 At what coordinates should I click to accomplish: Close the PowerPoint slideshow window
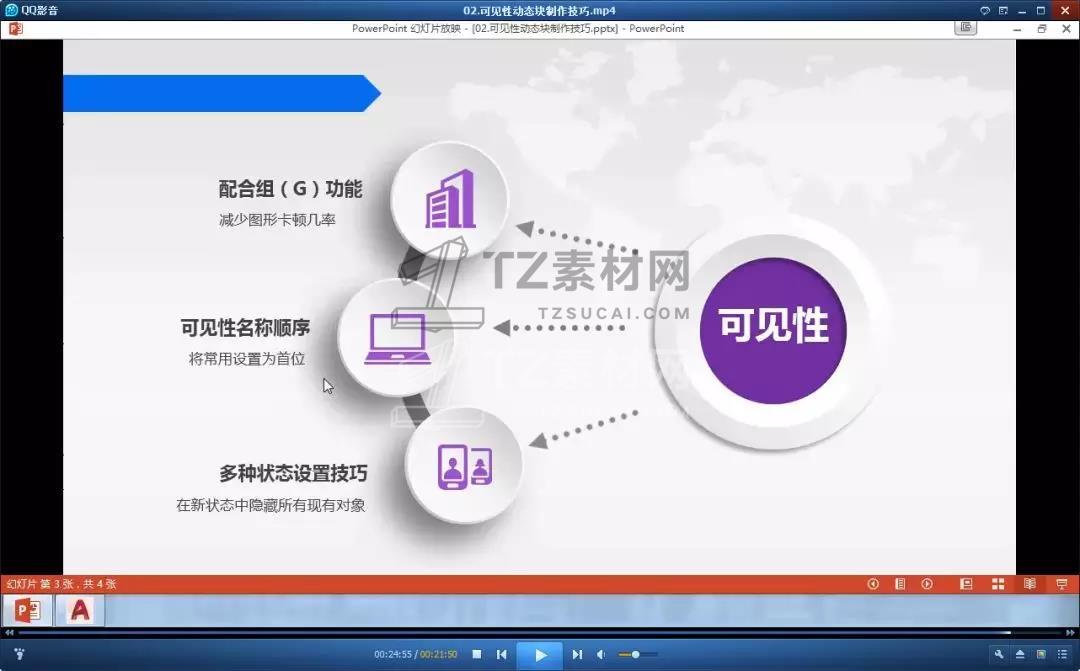[x=1066, y=29]
